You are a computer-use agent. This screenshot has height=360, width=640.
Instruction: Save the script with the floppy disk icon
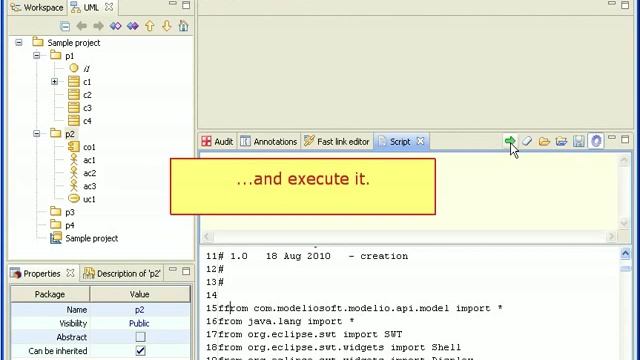point(579,142)
